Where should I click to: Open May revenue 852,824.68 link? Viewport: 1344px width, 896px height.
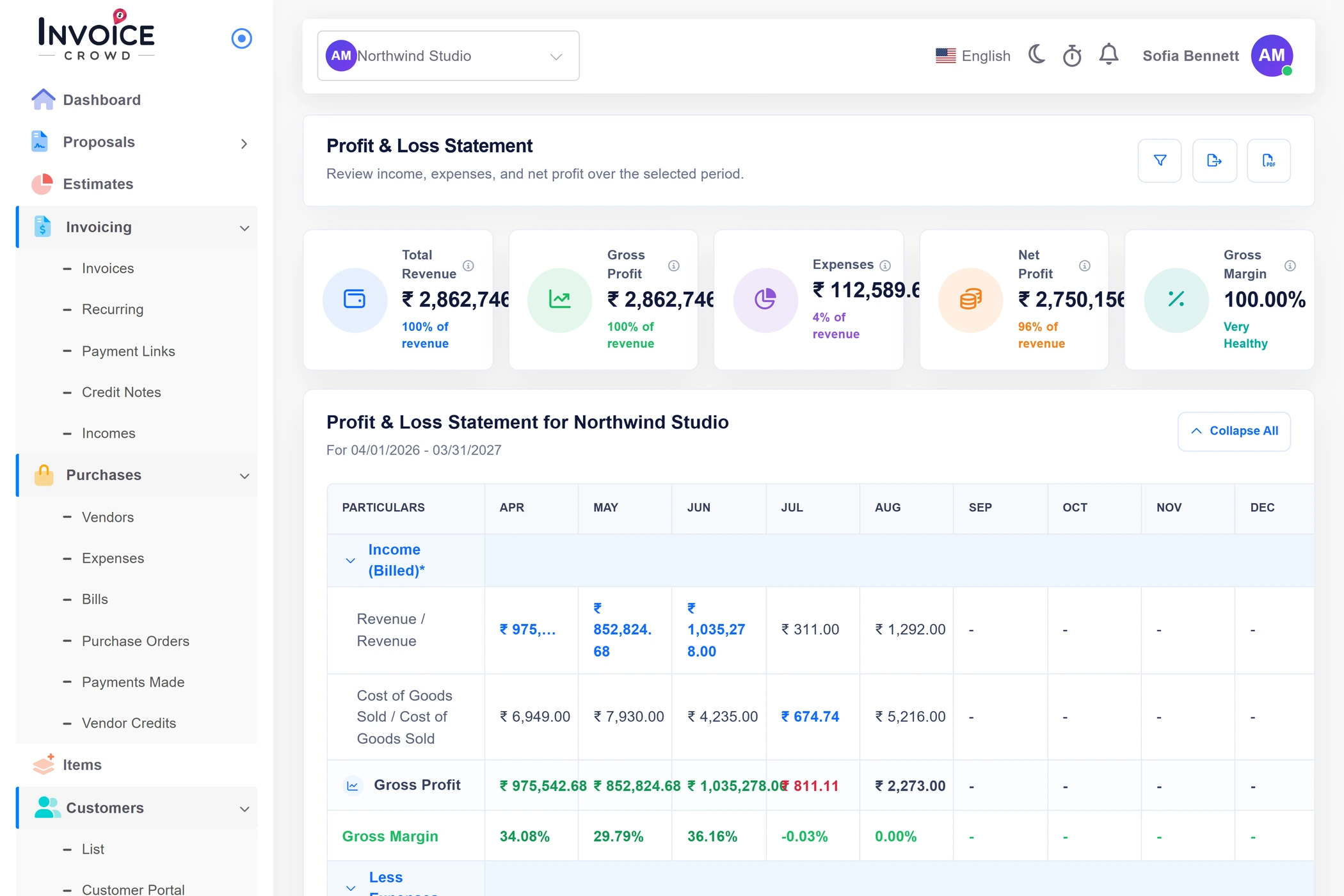pos(622,630)
